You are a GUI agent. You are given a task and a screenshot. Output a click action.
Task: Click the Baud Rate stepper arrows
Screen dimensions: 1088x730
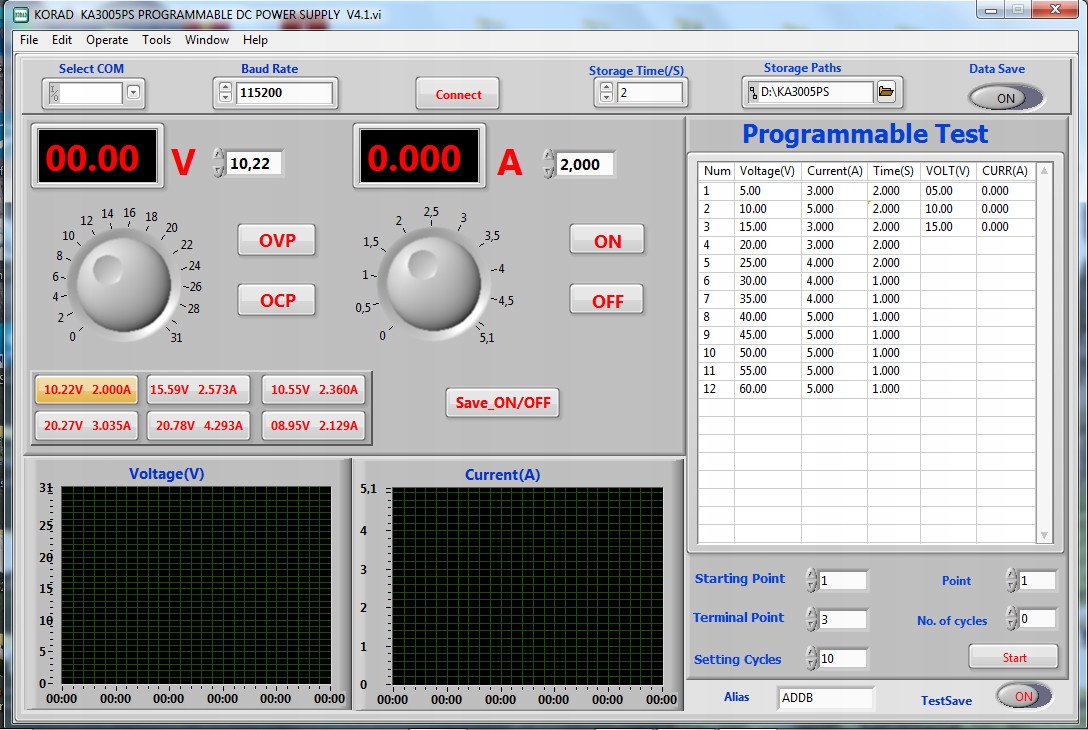click(x=225, y=93)
